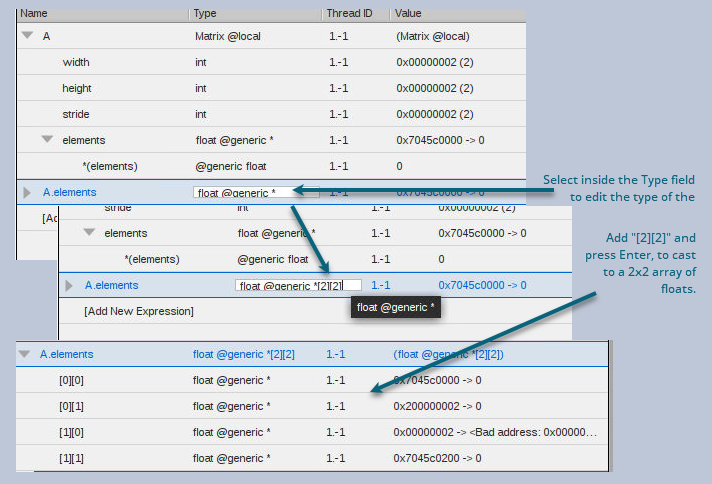
Task: Click the 0x7045c0200 value of [1][1]
Action: tap(437, 458)
